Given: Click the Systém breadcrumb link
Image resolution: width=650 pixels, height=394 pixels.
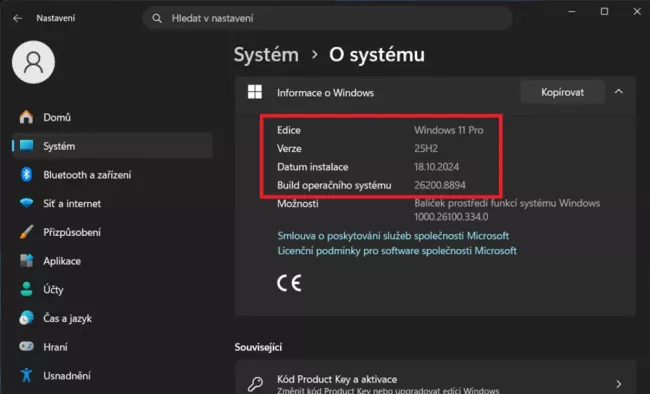Looking at the screenshot, I should [x=266, y=55].
